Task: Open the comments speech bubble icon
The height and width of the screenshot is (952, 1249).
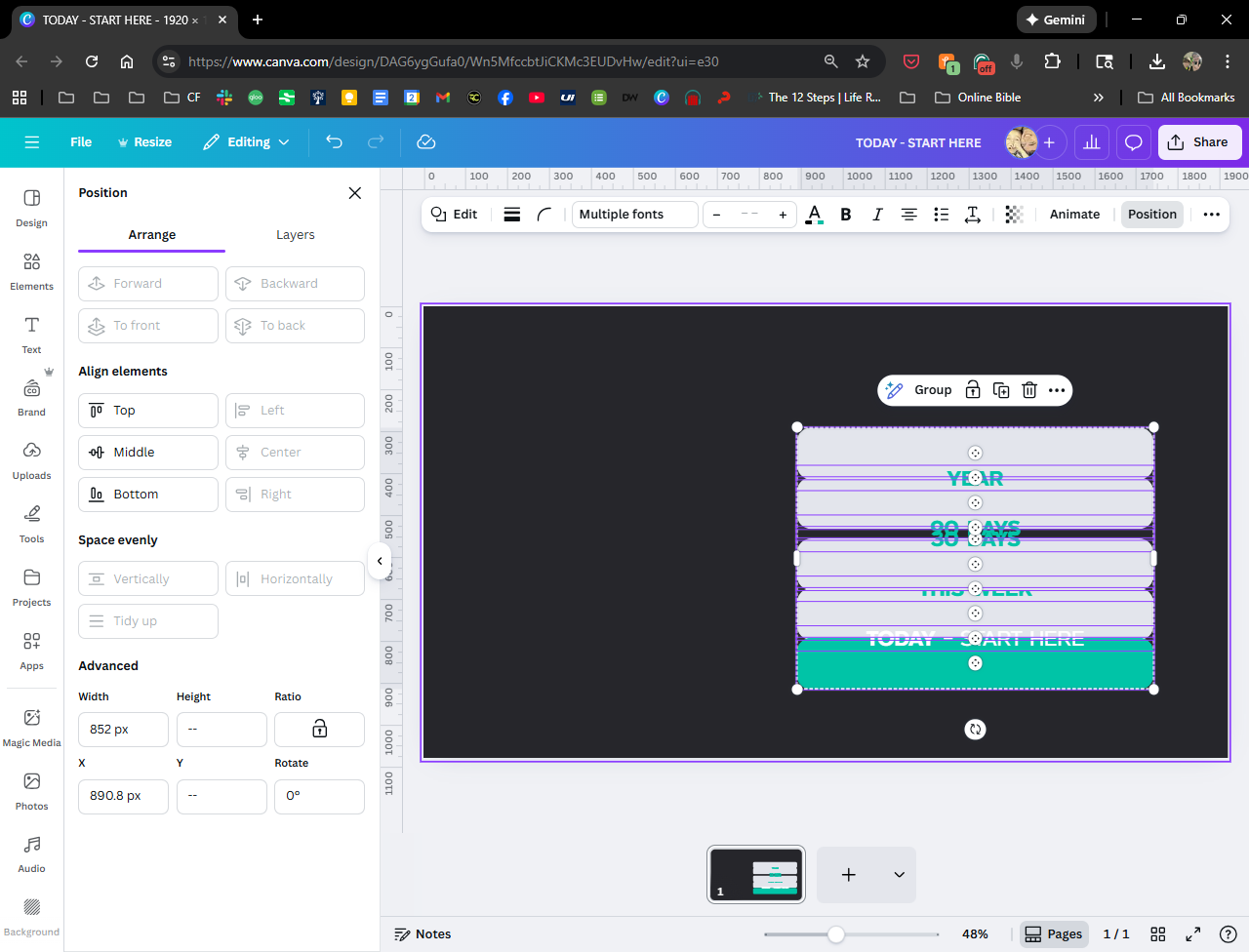Action: [1133, 142]
